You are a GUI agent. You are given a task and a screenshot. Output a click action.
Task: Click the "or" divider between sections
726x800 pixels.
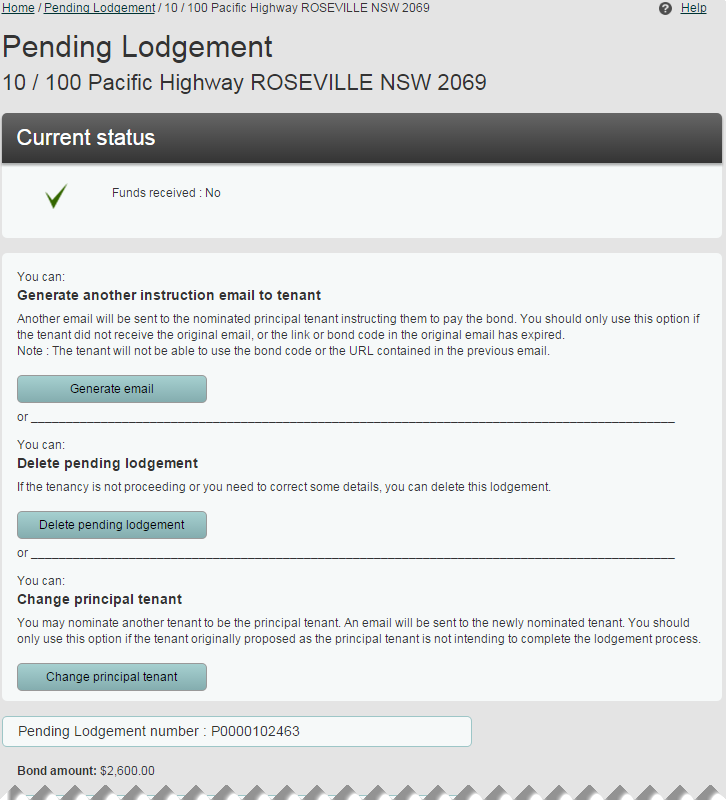(21, 417)
